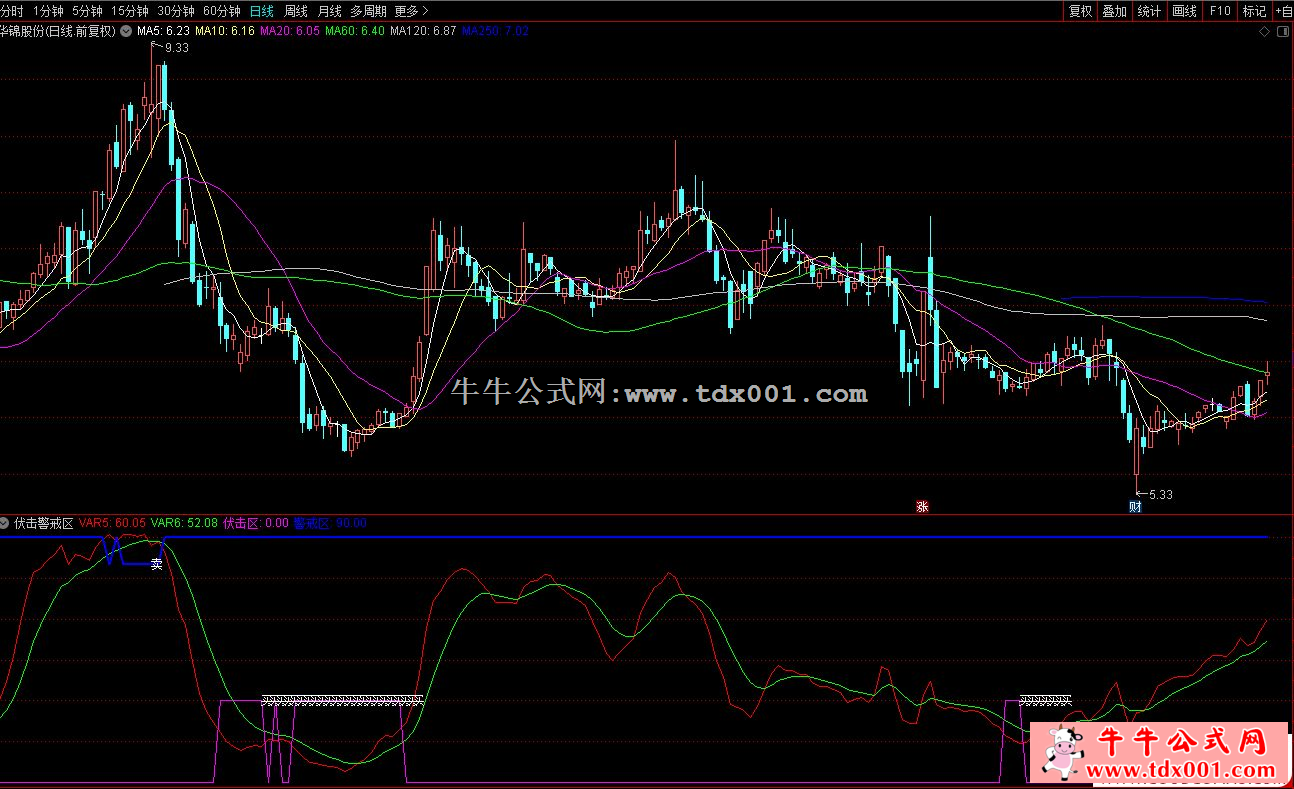1294x789 pixels.
Task: Click the 华锦股份(日线.前复权) title
Action: (58, 31)
